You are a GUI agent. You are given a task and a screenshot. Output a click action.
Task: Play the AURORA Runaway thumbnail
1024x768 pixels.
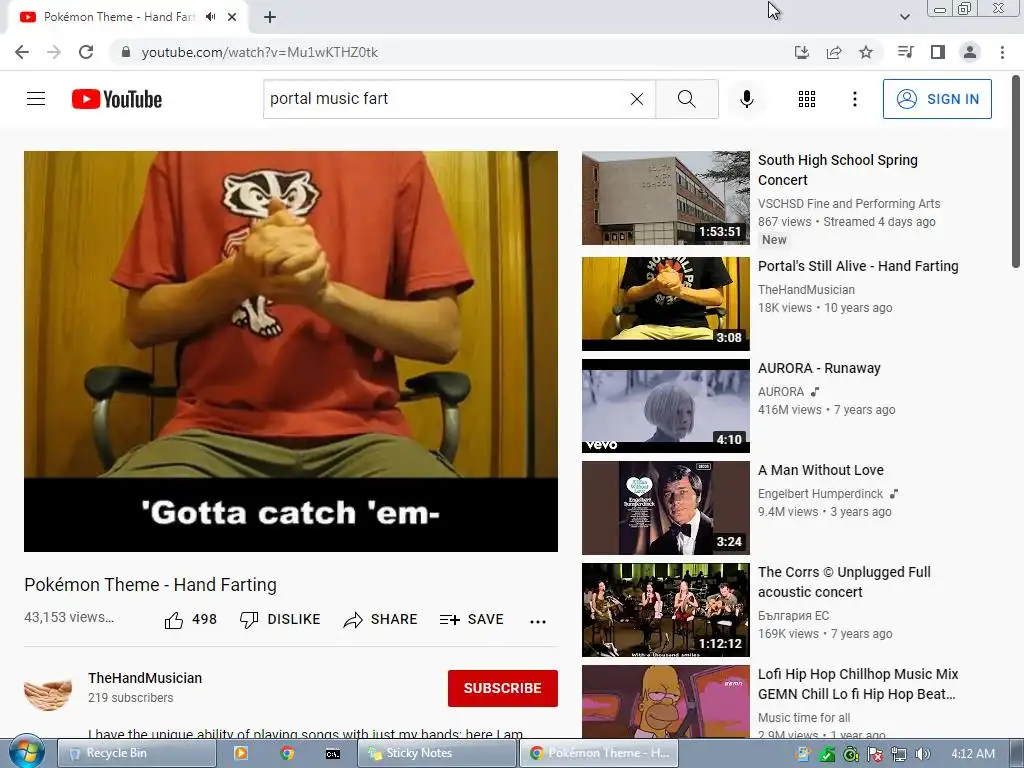[x=665, y=406]
